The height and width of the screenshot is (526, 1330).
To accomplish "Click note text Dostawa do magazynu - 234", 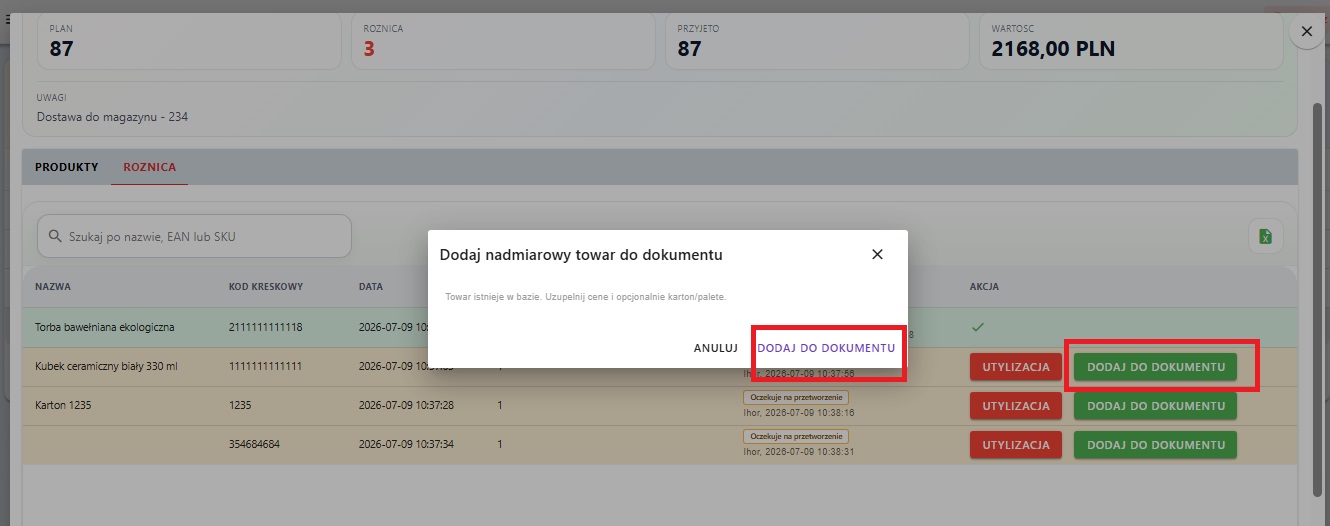I will point(112,117).
